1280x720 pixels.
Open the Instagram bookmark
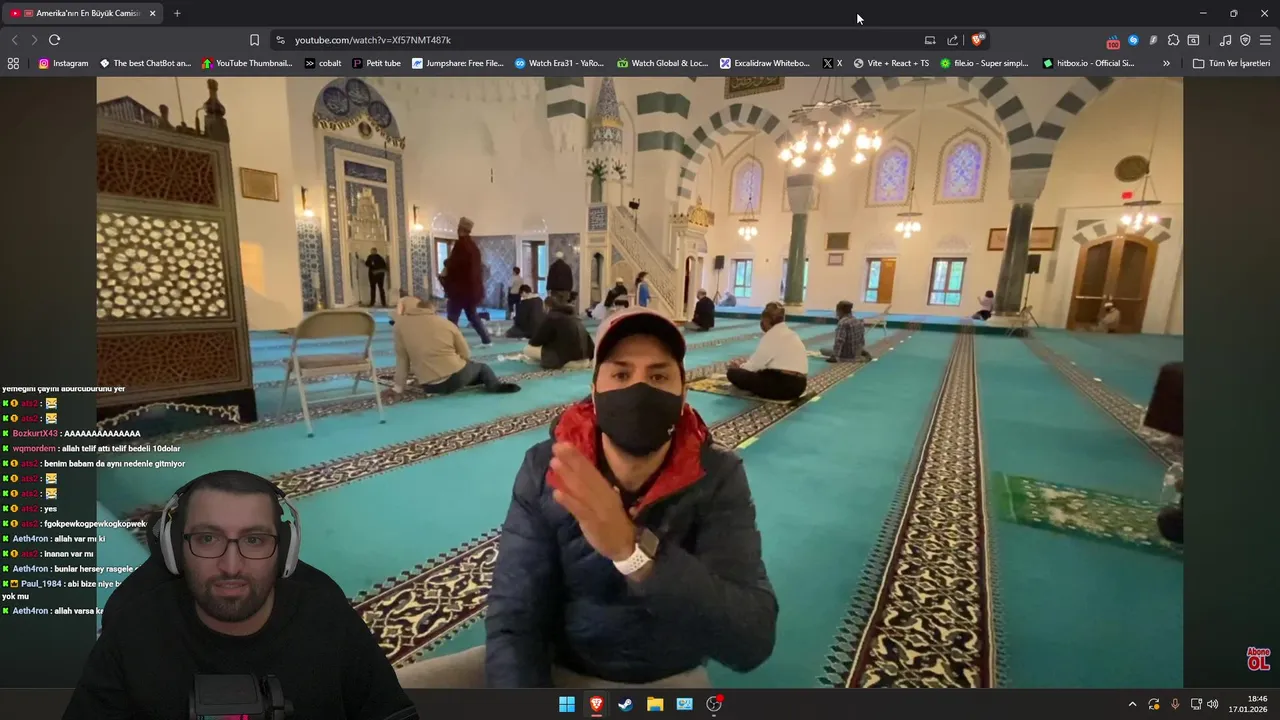[63, 63]
